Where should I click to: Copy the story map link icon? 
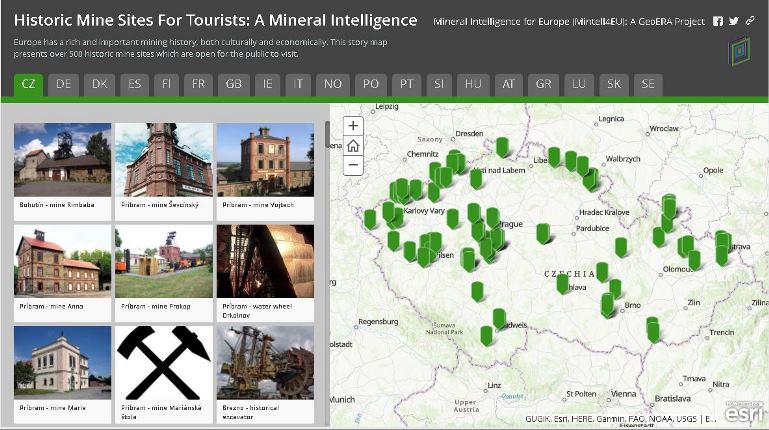coord(750,21)
